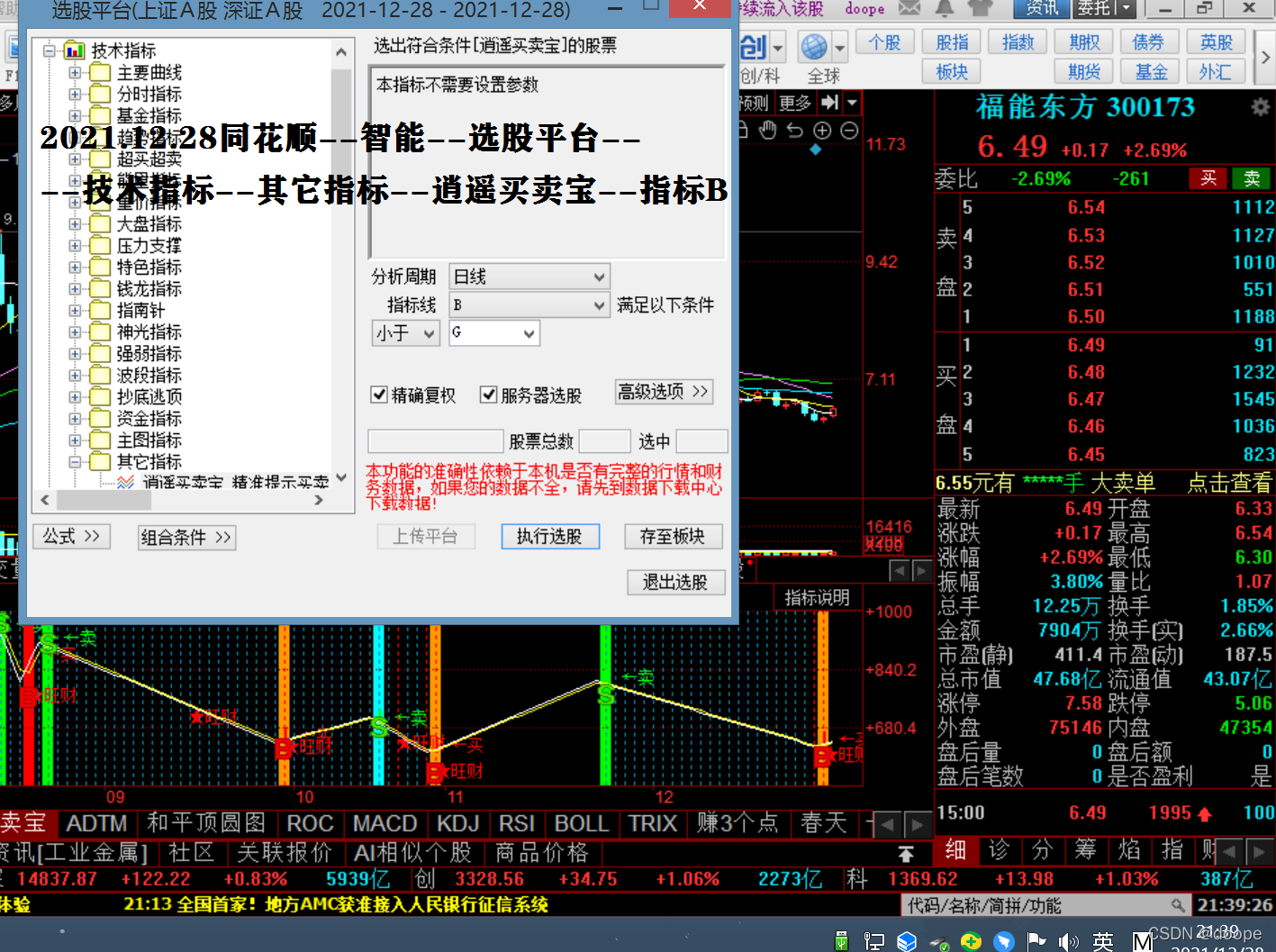
Task: Open the 指标线 B dropdown
Action: click(529, 305)
